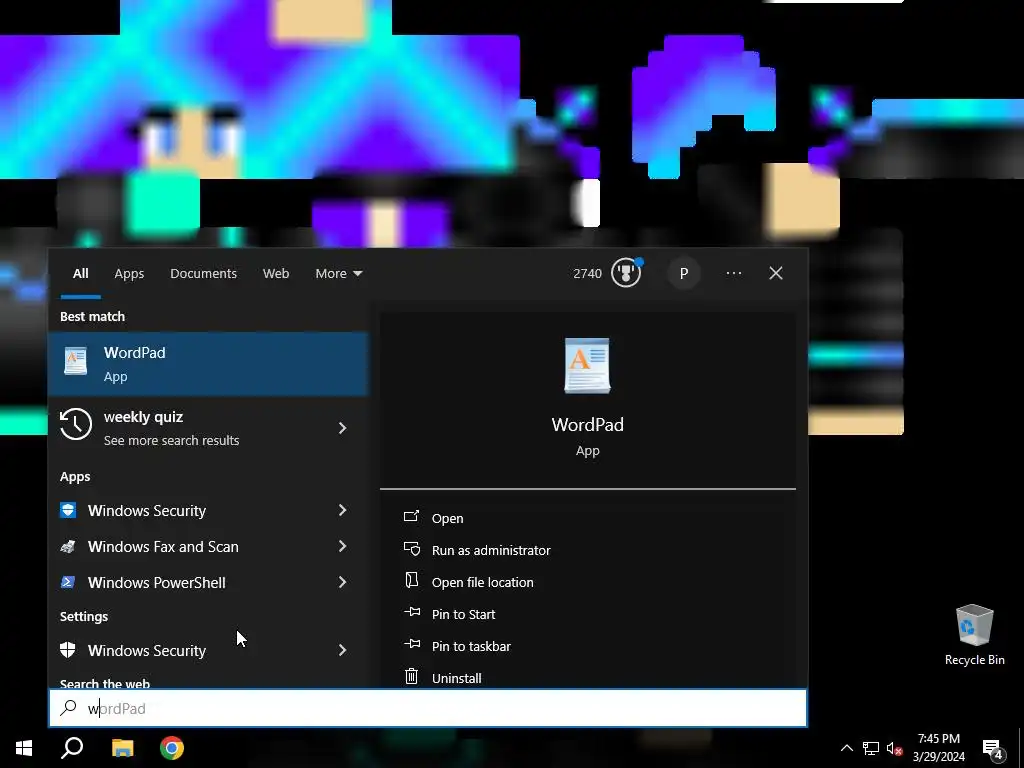Expand the Settings Windows Security arrow
Viewport: 1024px width, 768px height.
click(x=342, y=650)
